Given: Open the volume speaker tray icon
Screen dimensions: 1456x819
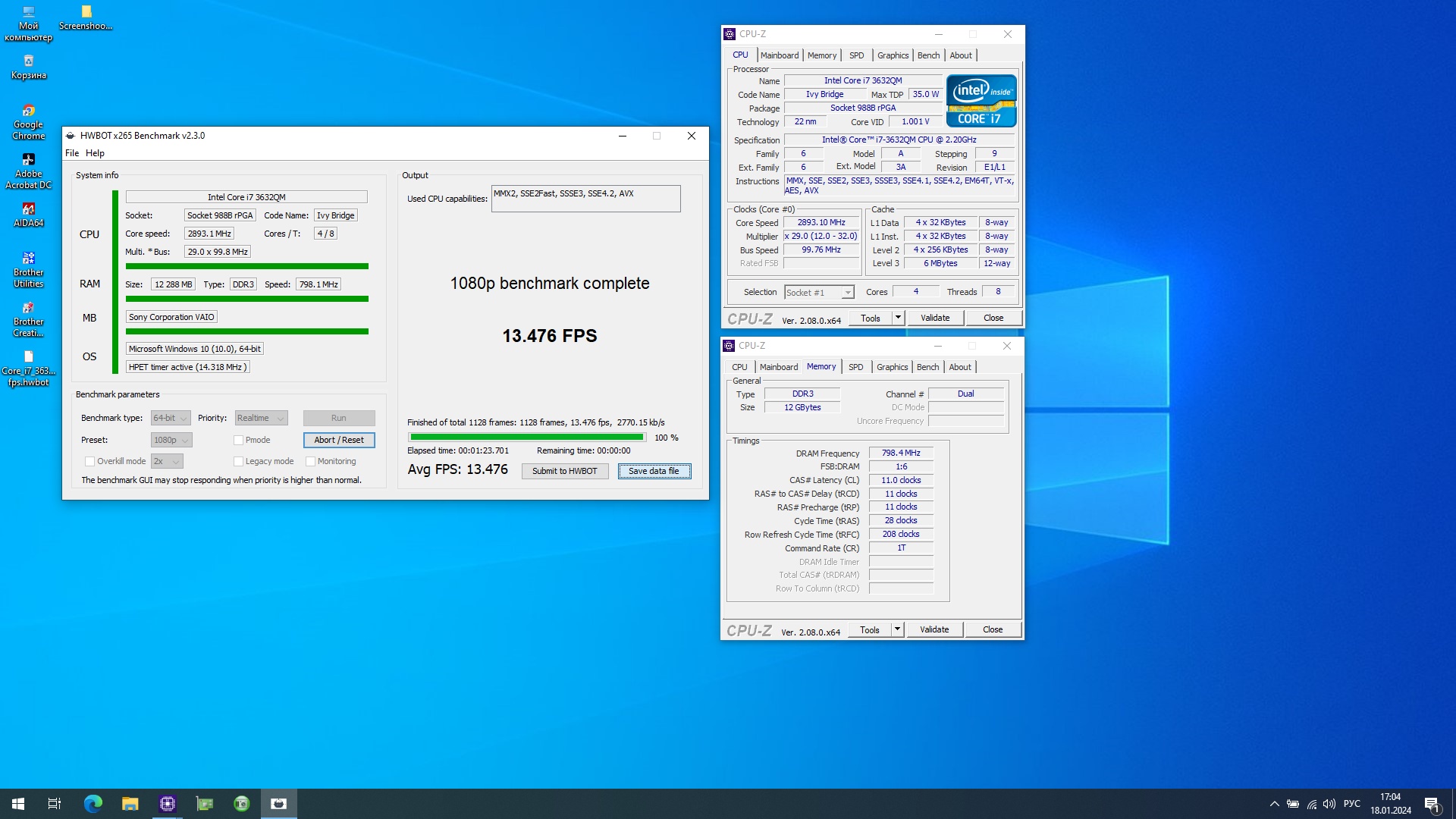Looking at the screenshot, I should pos(1329,804).
